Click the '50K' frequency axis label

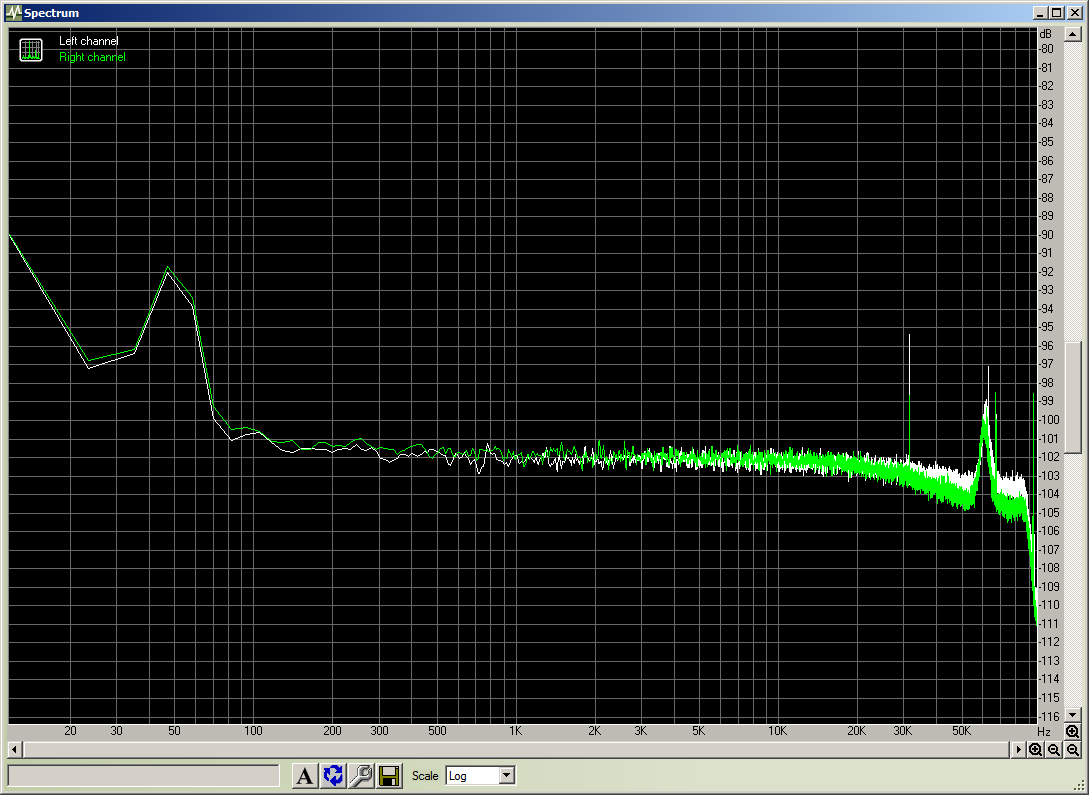[961, 731]
